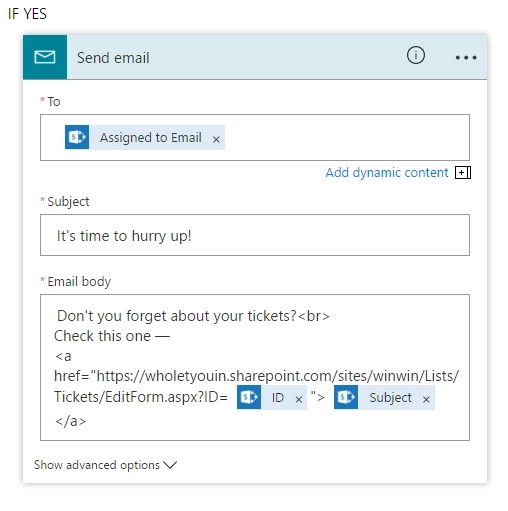Screen dimensions: 508x511
Task: Remove the ID dynamic token
Action: [299, 399]
